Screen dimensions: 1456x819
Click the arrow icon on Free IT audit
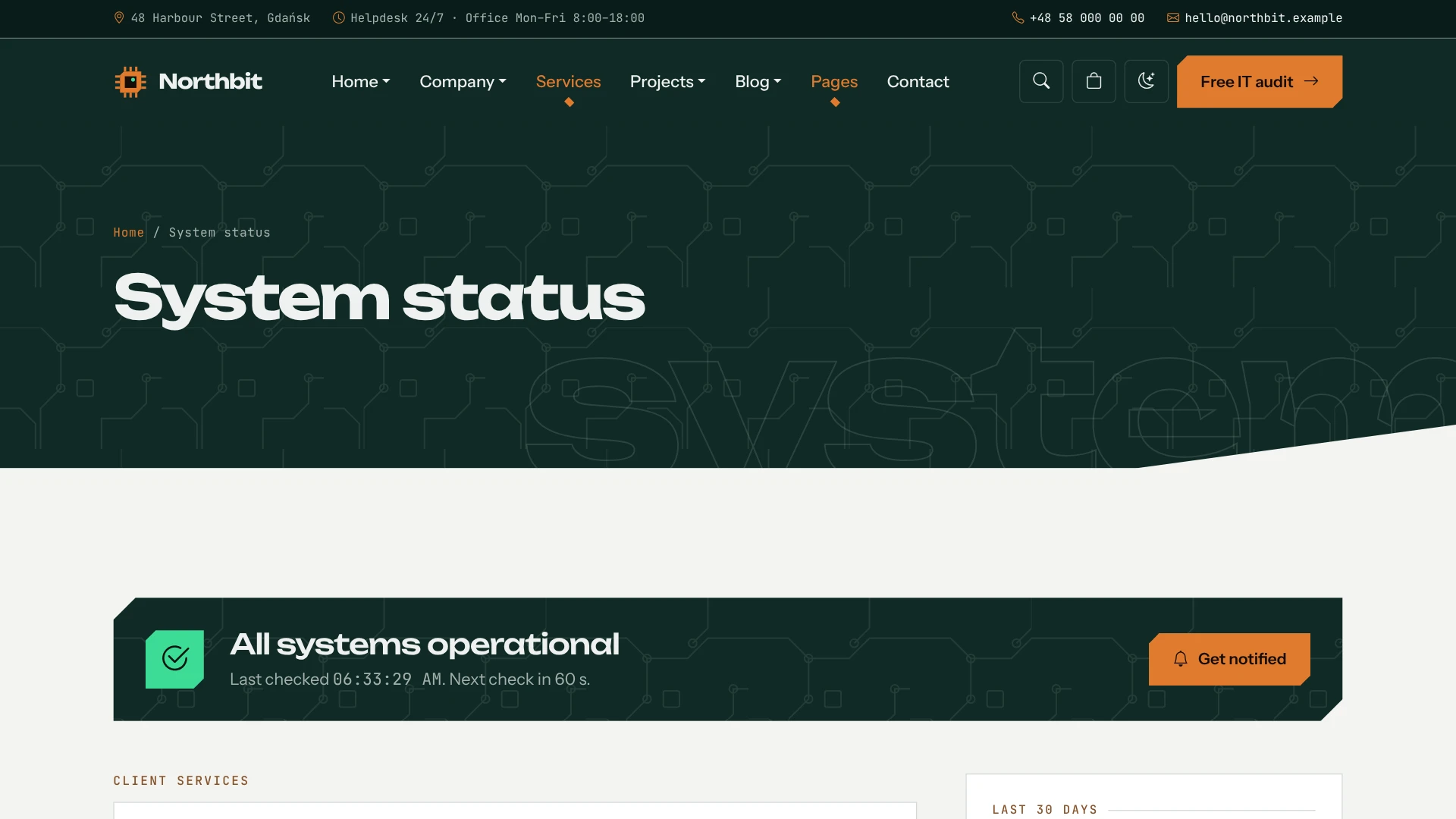(1311, 81)
